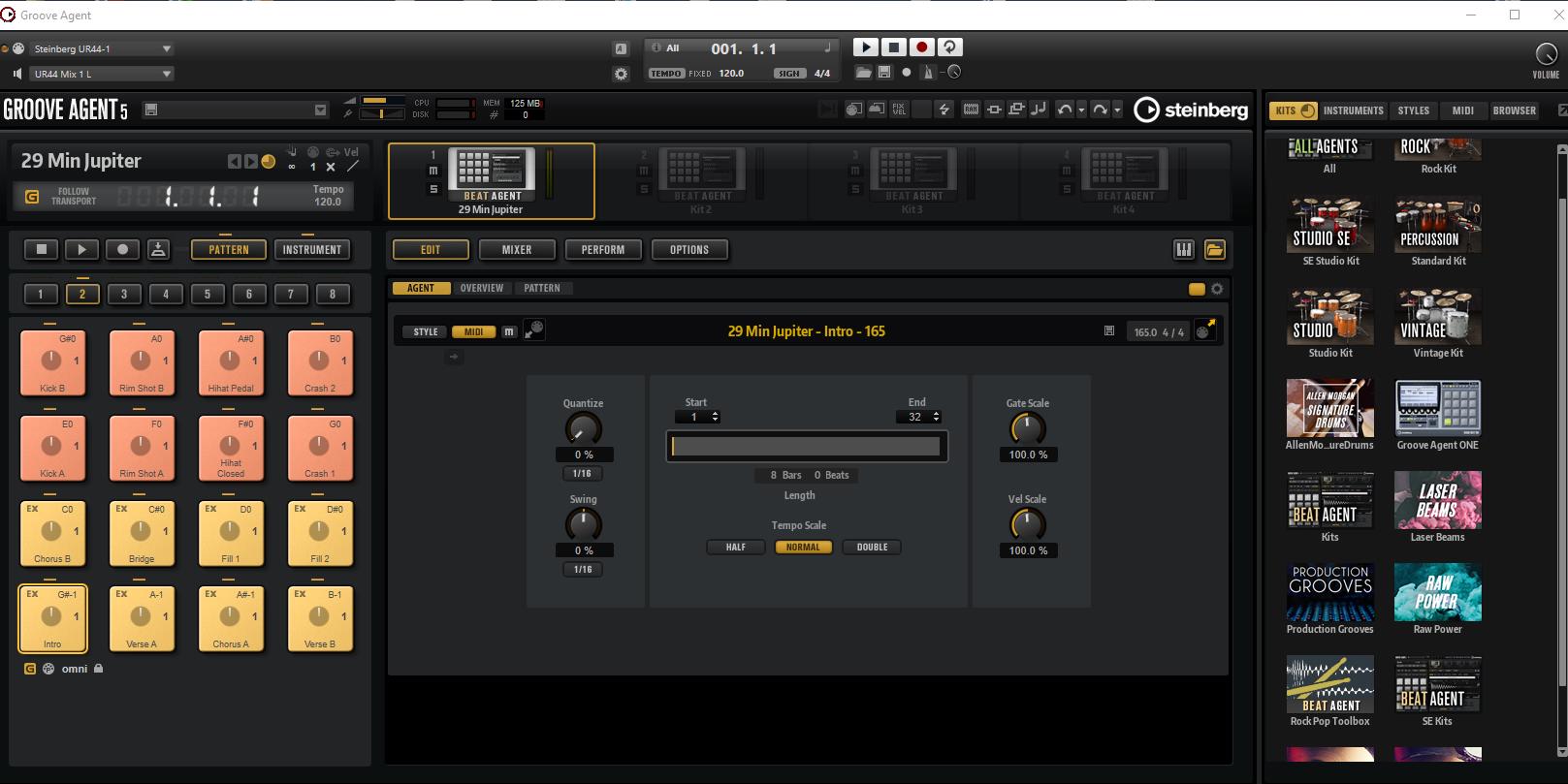1568x784 pixels.
Task: Click the small gear icon in the sub-tab bar
Action: coord(1217,289)
